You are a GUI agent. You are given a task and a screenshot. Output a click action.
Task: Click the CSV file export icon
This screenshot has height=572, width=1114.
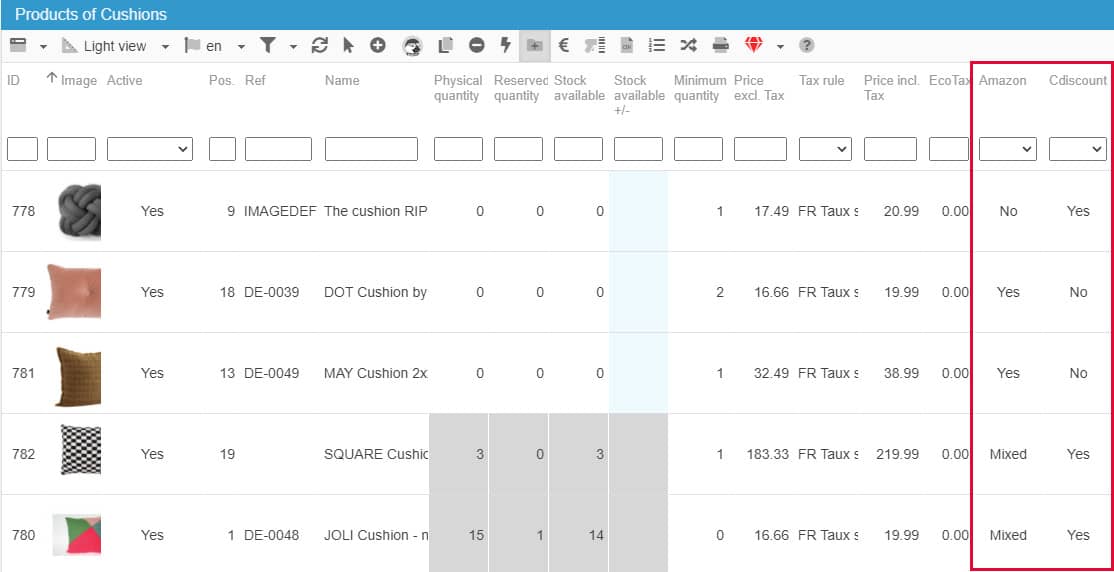pos(627,45)
